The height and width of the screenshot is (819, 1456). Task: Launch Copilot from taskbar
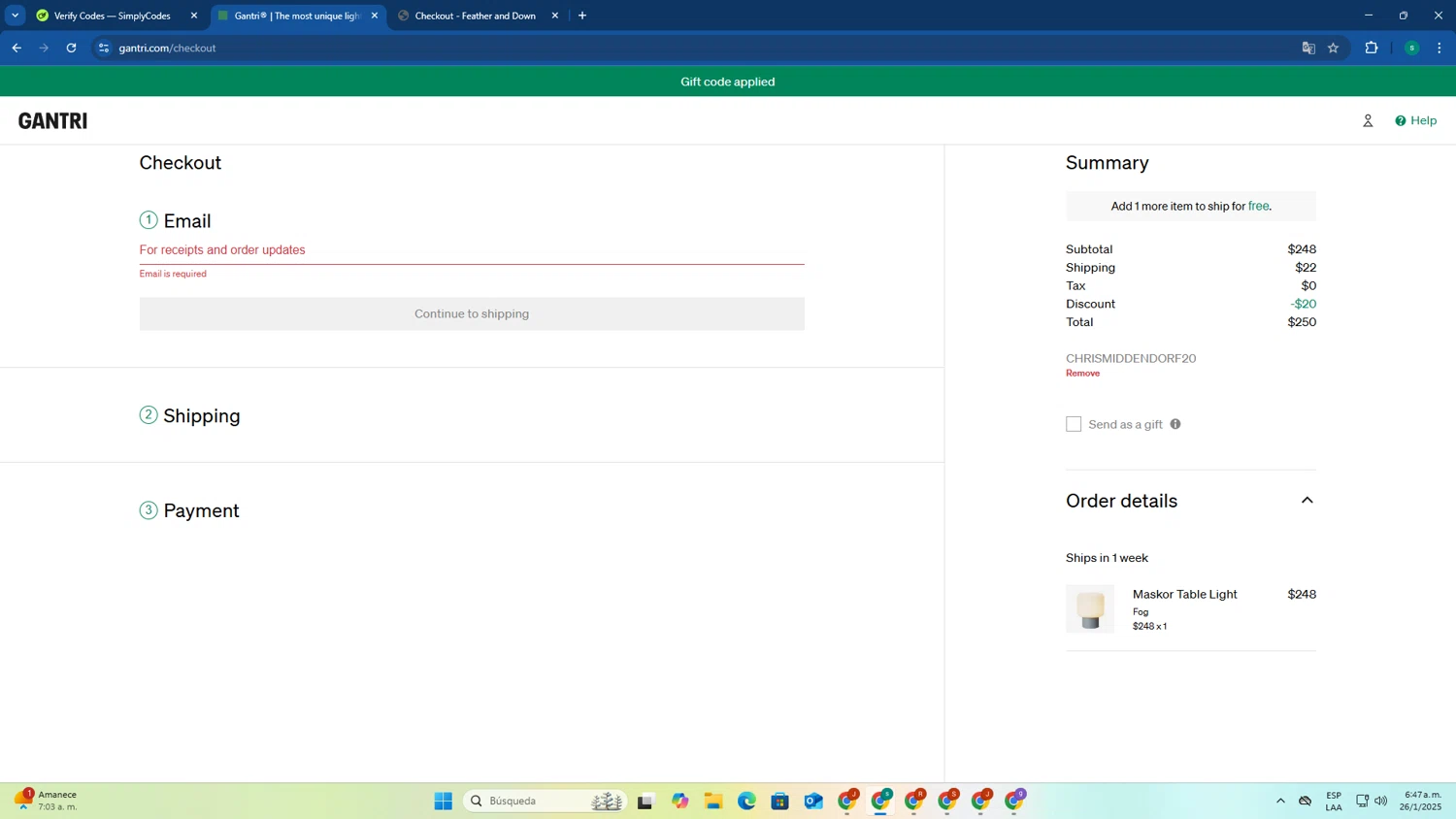(x=680, y=801)
